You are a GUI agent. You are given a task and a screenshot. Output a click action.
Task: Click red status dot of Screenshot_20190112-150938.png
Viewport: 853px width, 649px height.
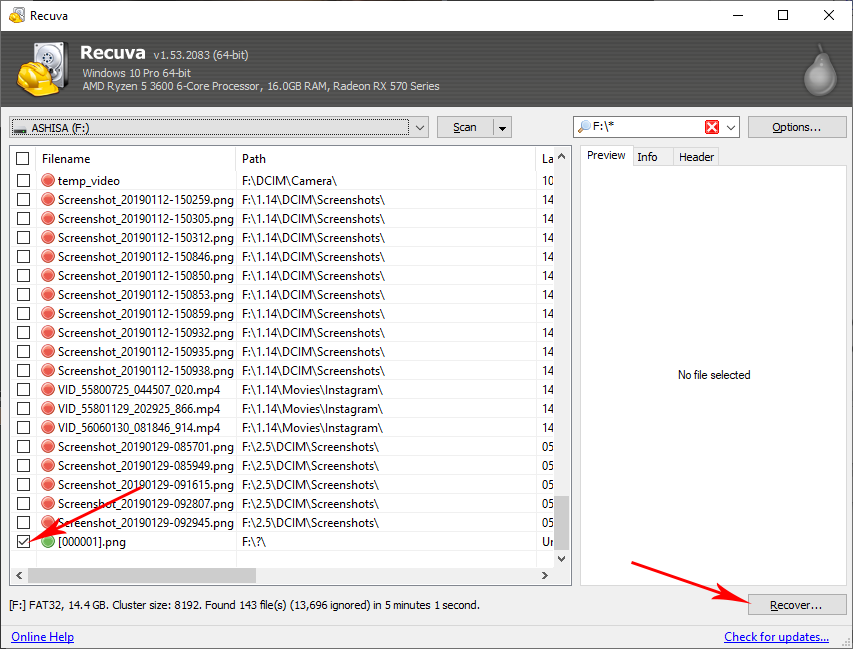point(48,370)
